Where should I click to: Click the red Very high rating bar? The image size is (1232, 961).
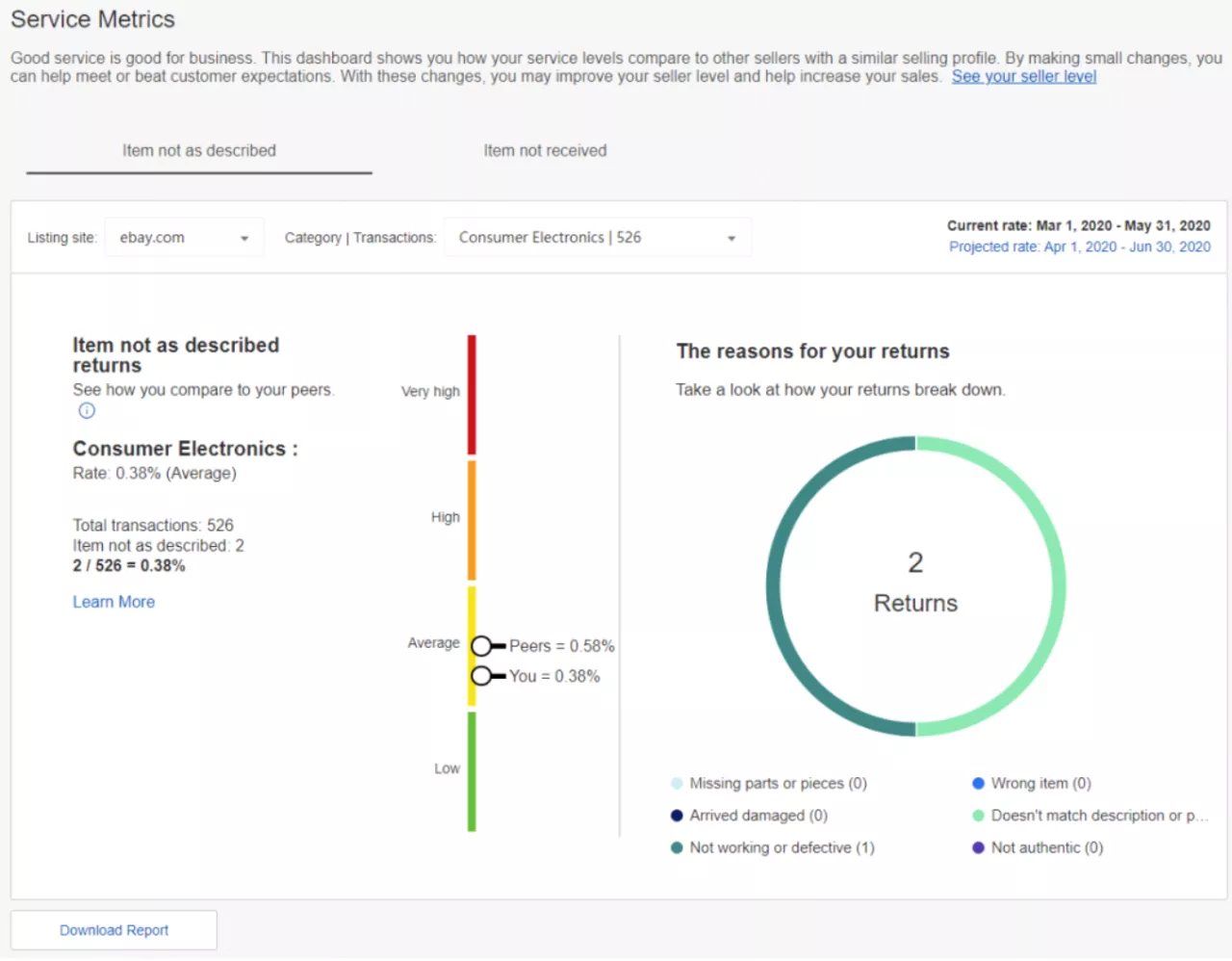click(x=472, y=395)
